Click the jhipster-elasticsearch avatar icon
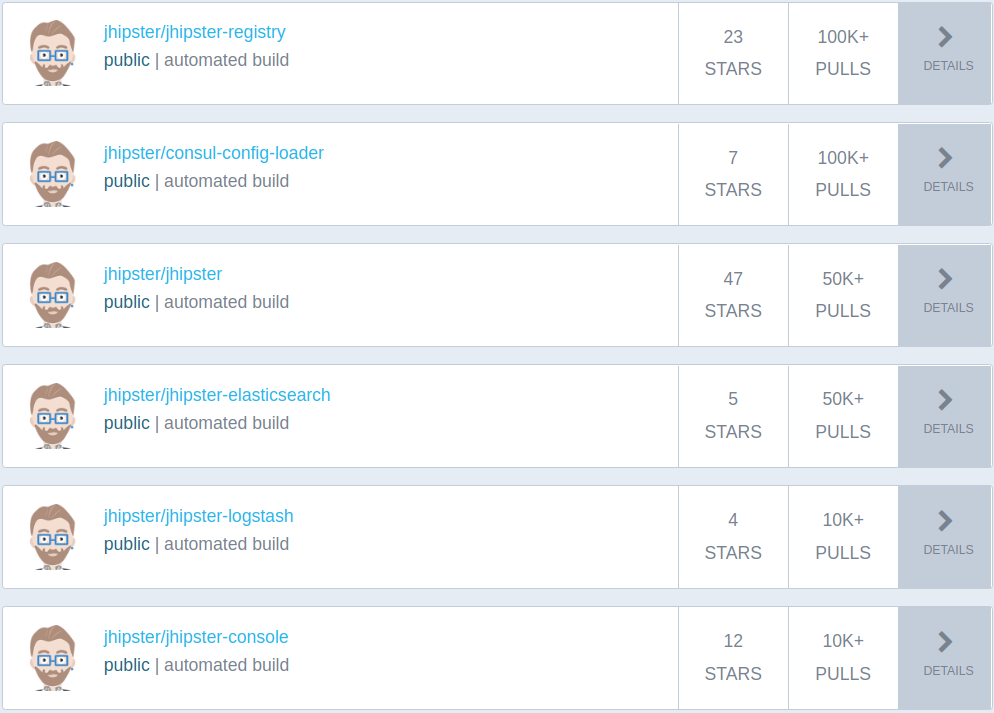994x713 pixels. click(x=52, y=416)
